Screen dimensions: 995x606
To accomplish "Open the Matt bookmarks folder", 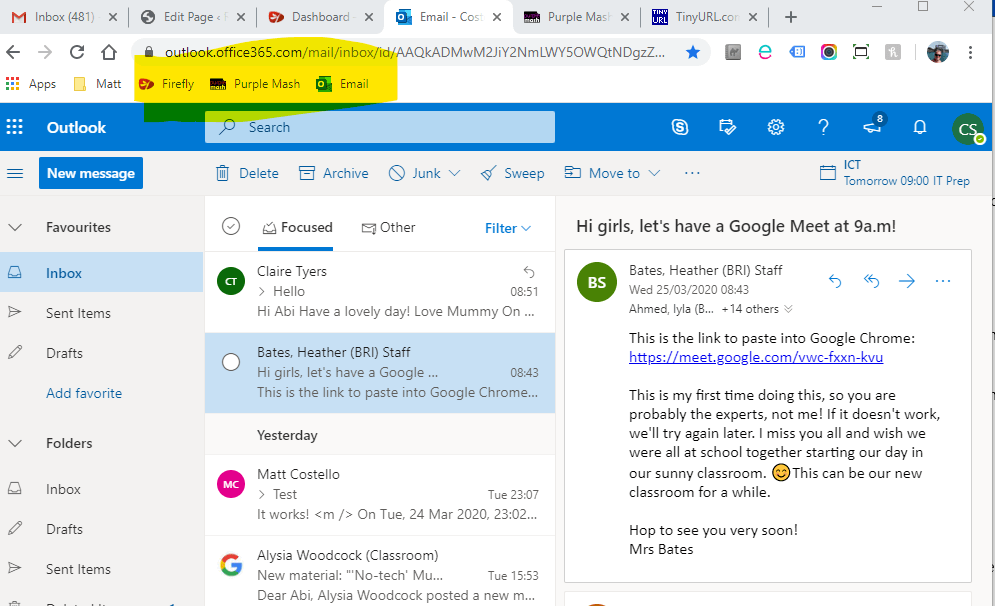I will pyautogui.click(x=98, y=84).
